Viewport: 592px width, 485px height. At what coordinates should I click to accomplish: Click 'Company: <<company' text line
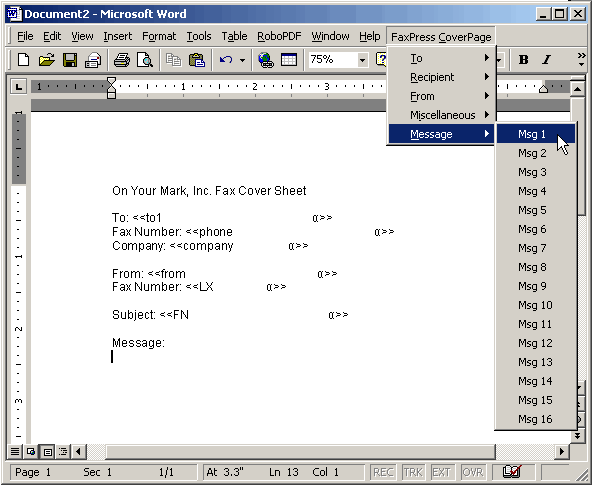pyautogui.click(x=173, y=246)
